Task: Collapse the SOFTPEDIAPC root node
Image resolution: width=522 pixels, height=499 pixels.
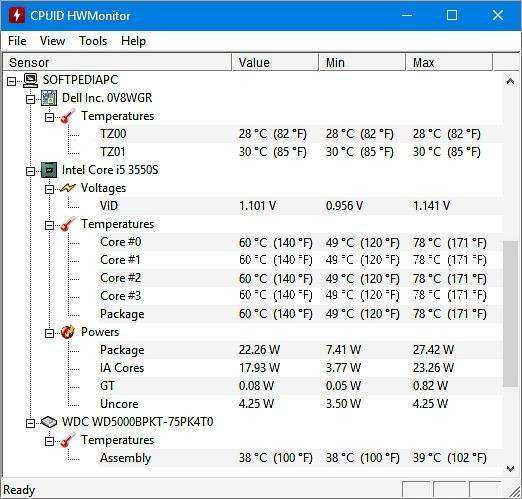Action: tap(11, 81)
